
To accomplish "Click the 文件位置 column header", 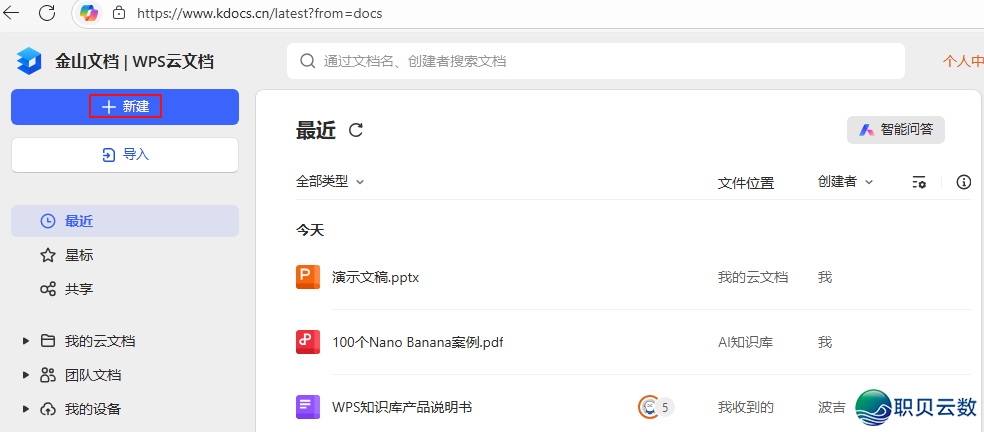I will tap(746, 183).
